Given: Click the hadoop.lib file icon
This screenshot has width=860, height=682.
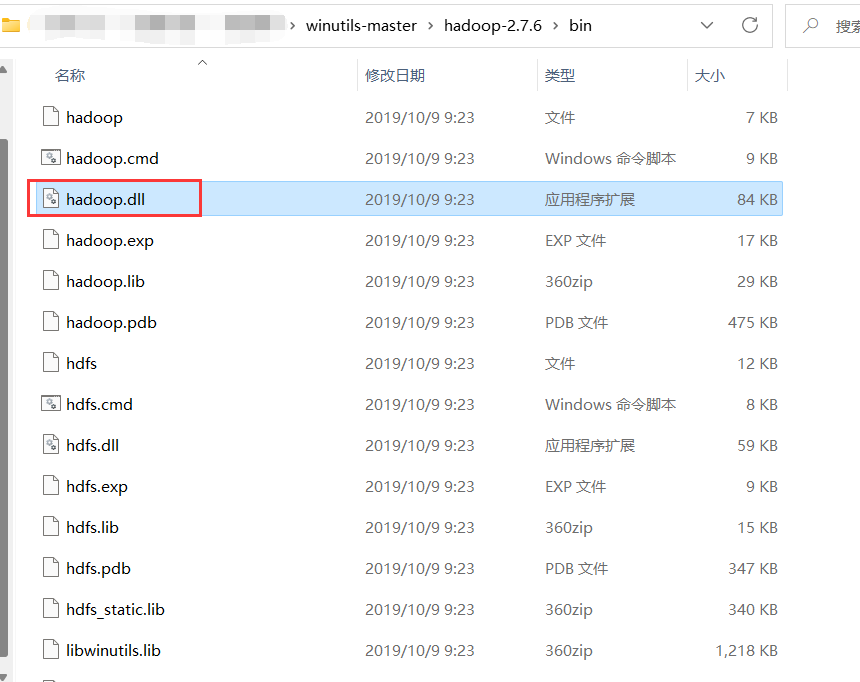Looking at the screenshot, I should (51, 281).
